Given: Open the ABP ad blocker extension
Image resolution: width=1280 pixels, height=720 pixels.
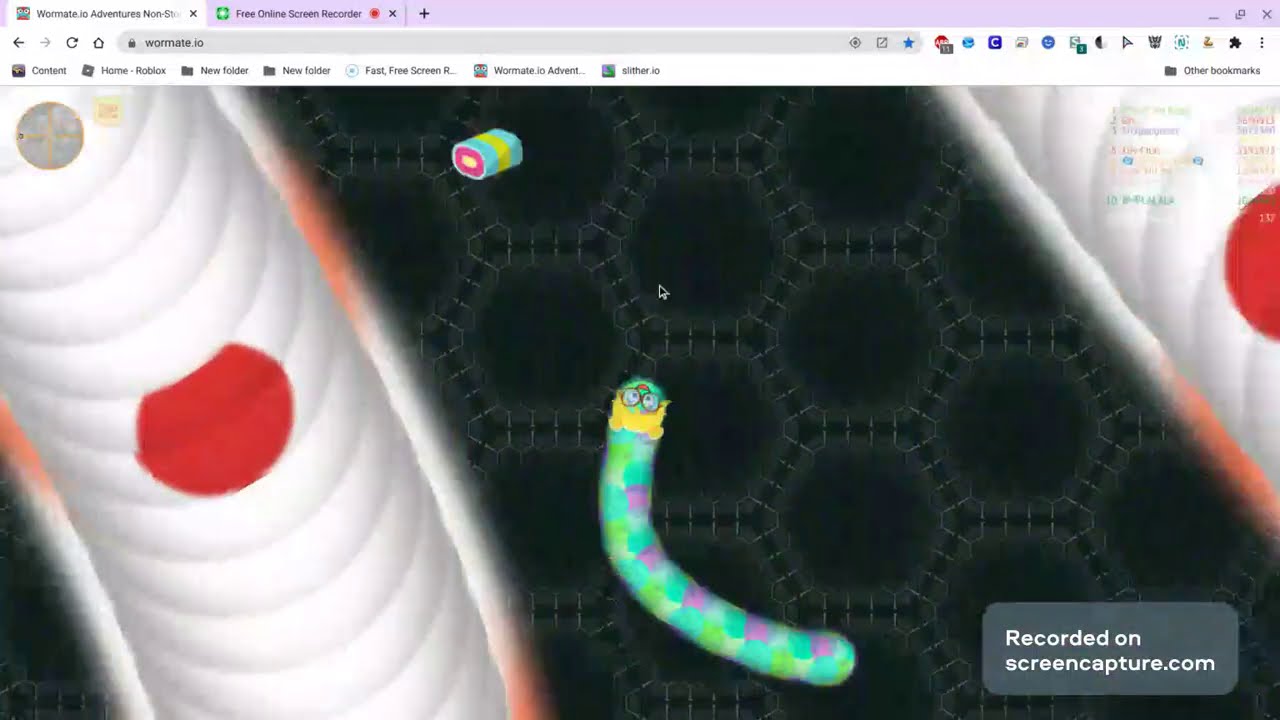Looking at the screenshot, I should click(942, 43).
